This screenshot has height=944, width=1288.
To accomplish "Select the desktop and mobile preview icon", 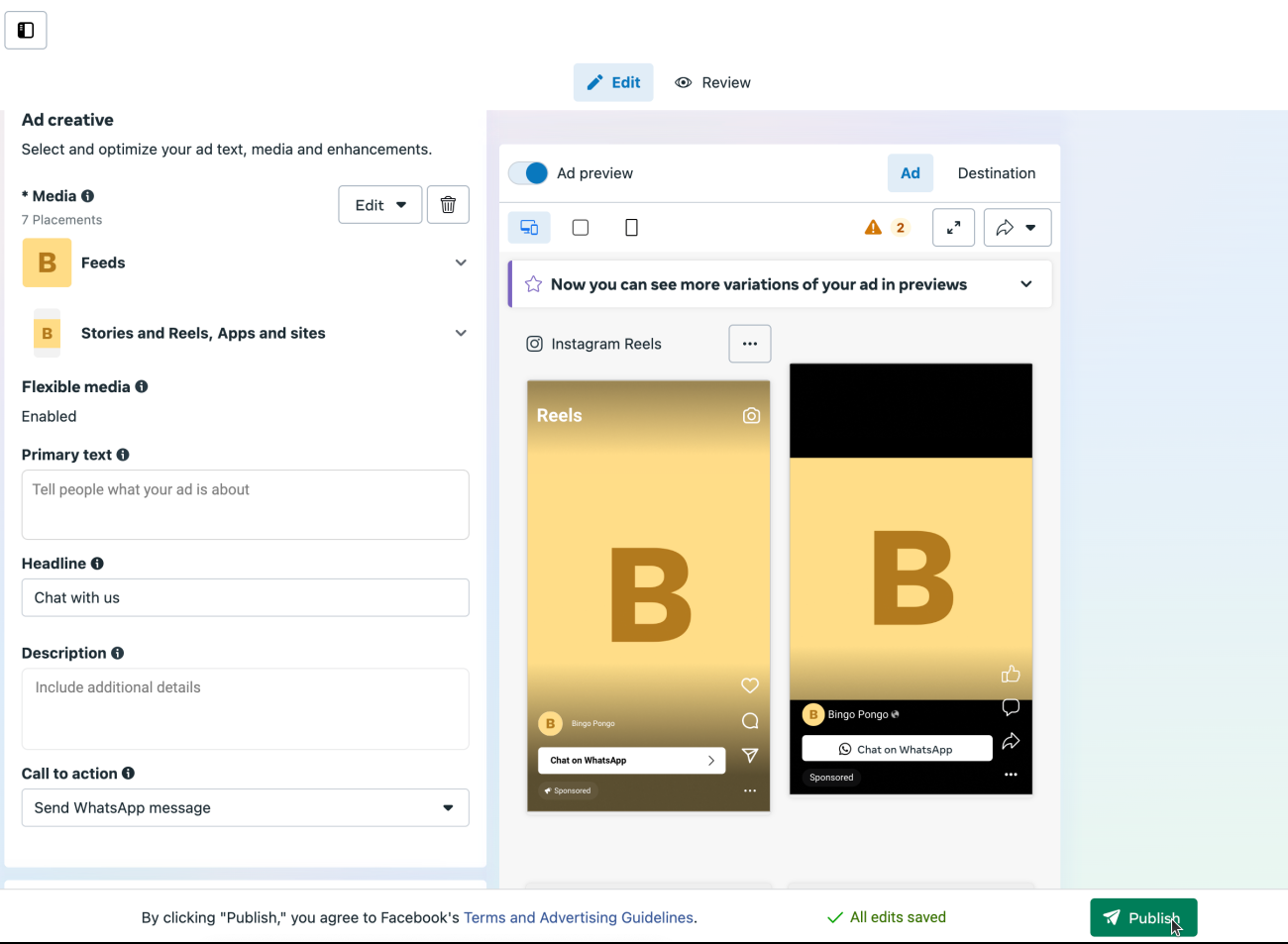I will click(529, 228).
